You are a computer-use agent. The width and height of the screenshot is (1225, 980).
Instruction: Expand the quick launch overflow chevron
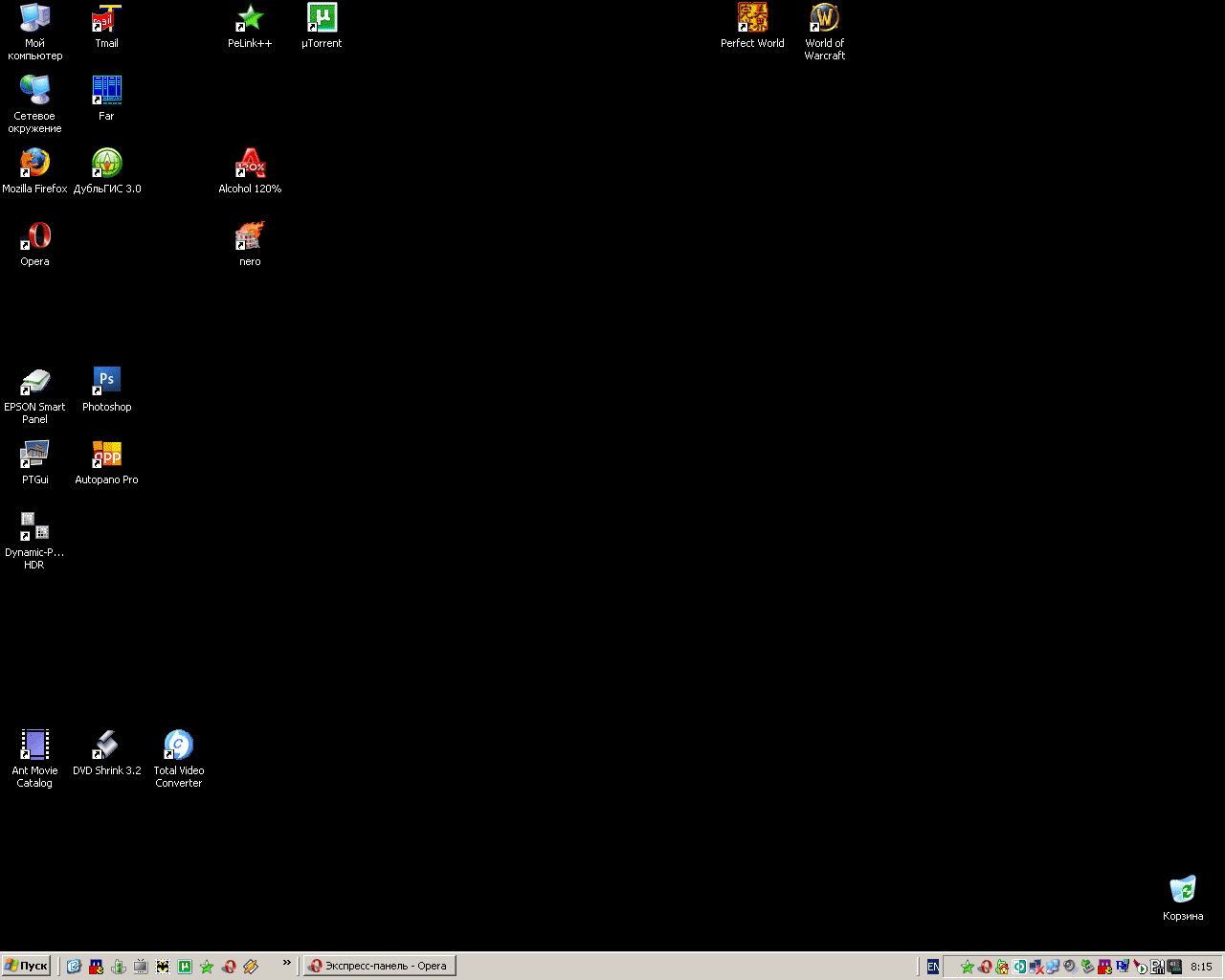click(x=286, y=963)
